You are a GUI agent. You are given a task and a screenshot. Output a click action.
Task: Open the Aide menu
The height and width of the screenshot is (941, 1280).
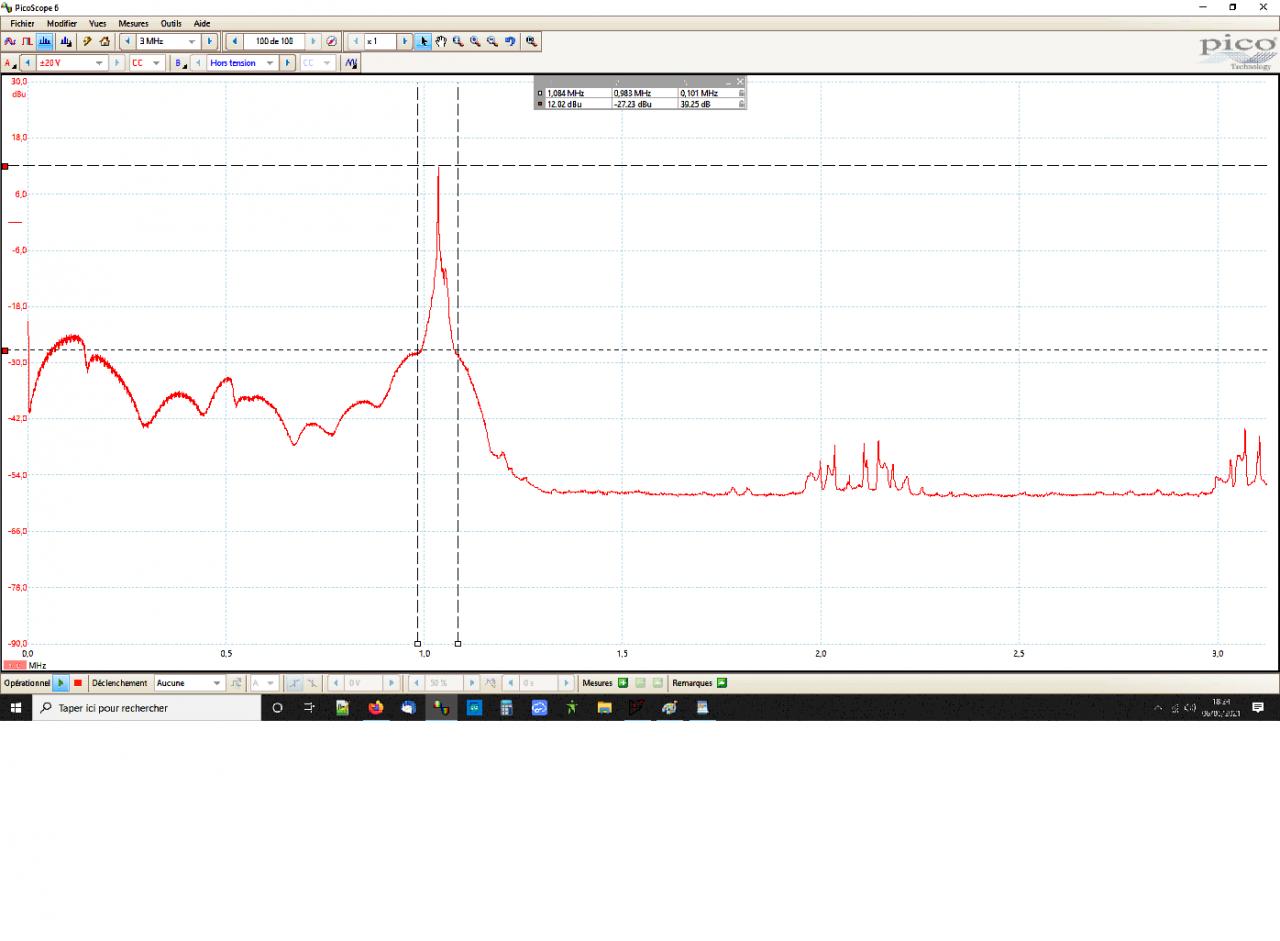202,23
